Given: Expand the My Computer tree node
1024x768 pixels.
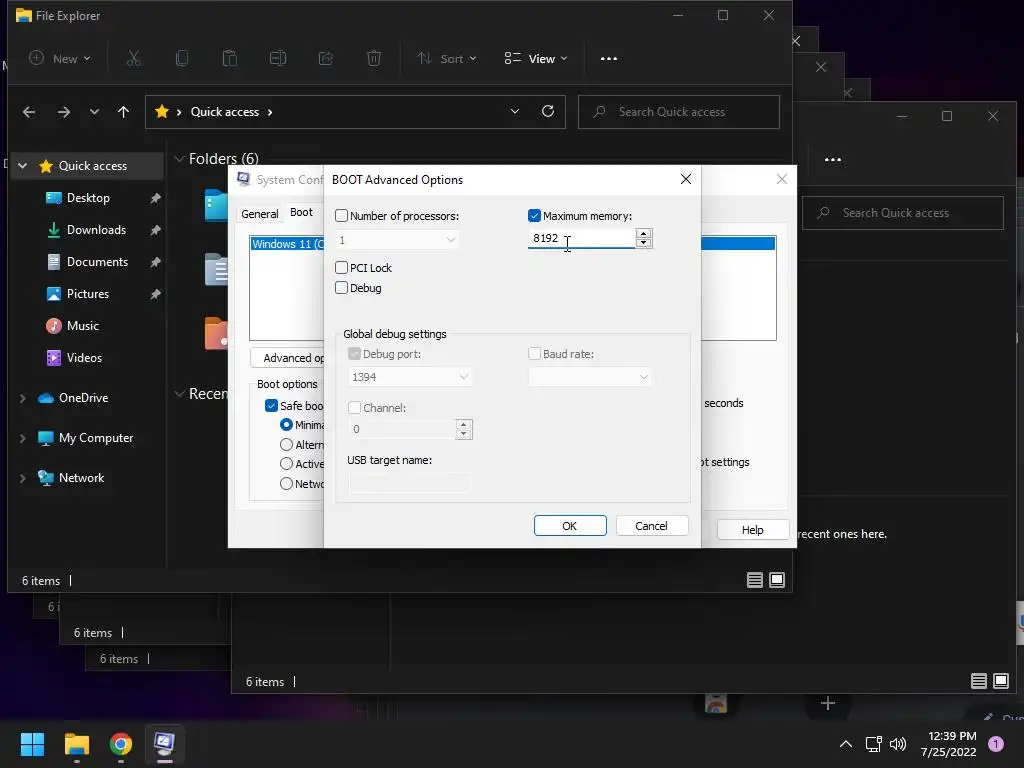Looking at the screenshot, I should tap(22, 438).
